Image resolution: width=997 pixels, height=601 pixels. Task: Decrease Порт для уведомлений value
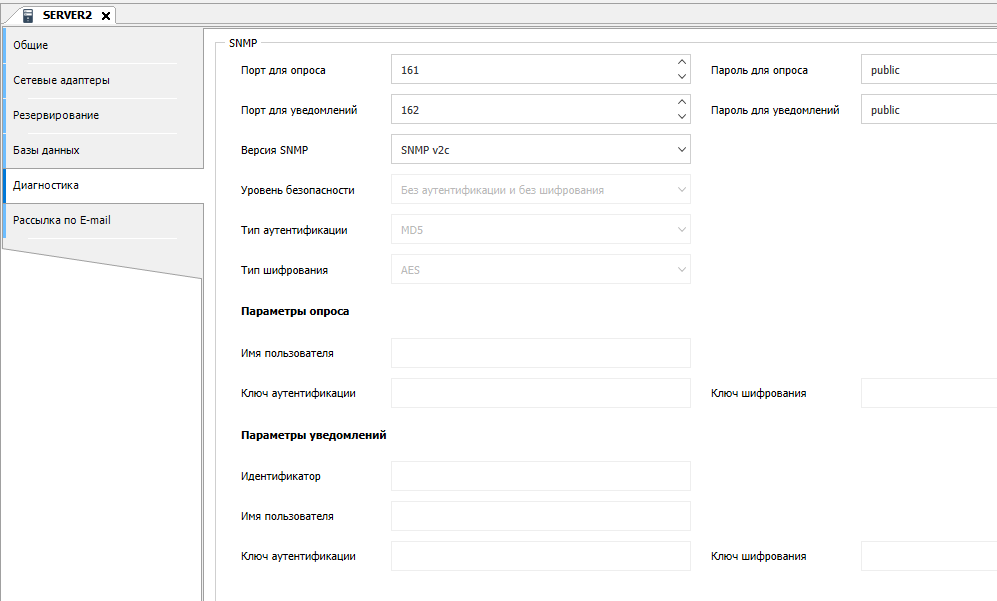click(x=682, y=117)
